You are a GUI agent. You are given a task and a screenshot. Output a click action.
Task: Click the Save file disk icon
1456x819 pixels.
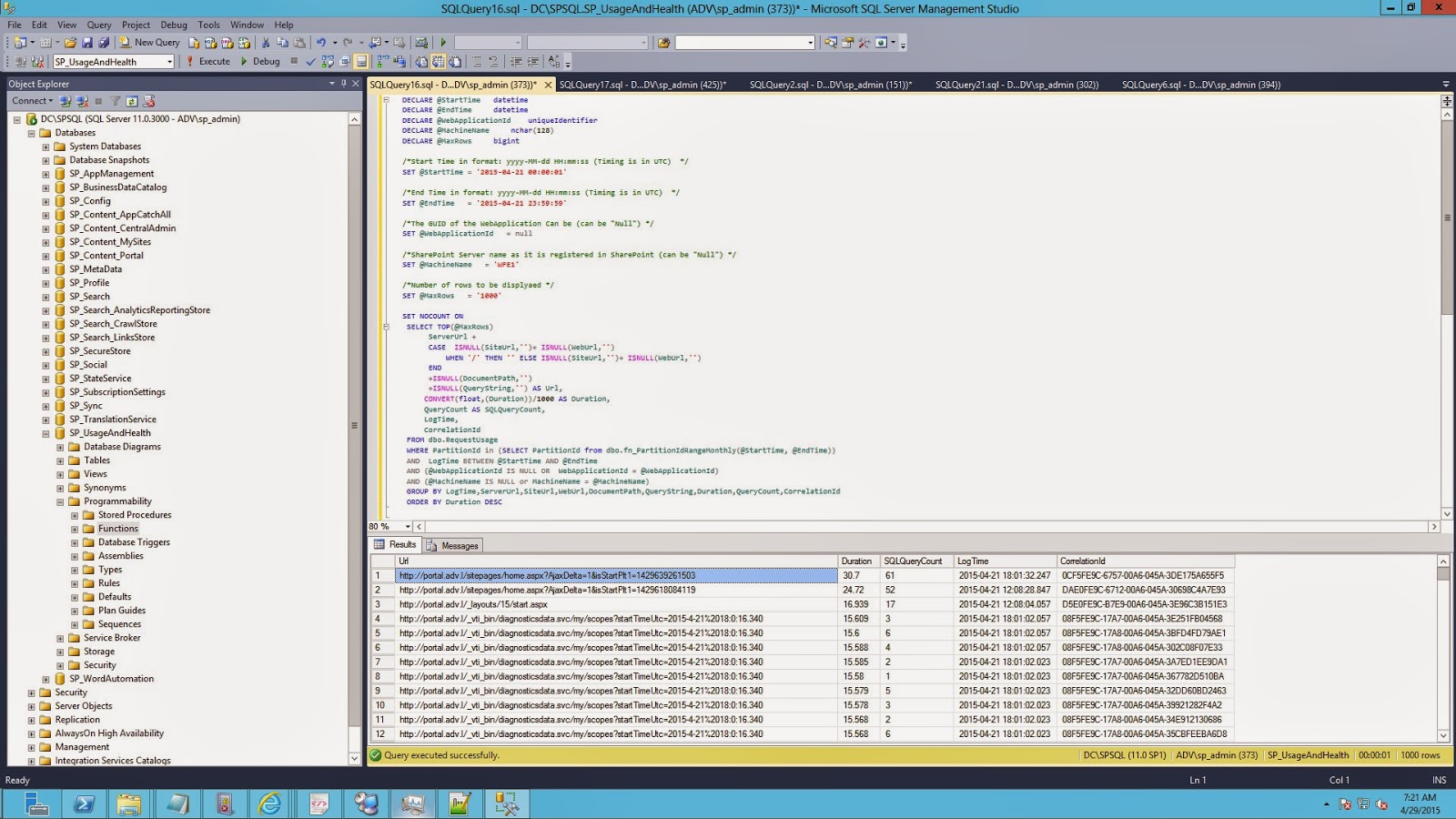pos(87,43)
